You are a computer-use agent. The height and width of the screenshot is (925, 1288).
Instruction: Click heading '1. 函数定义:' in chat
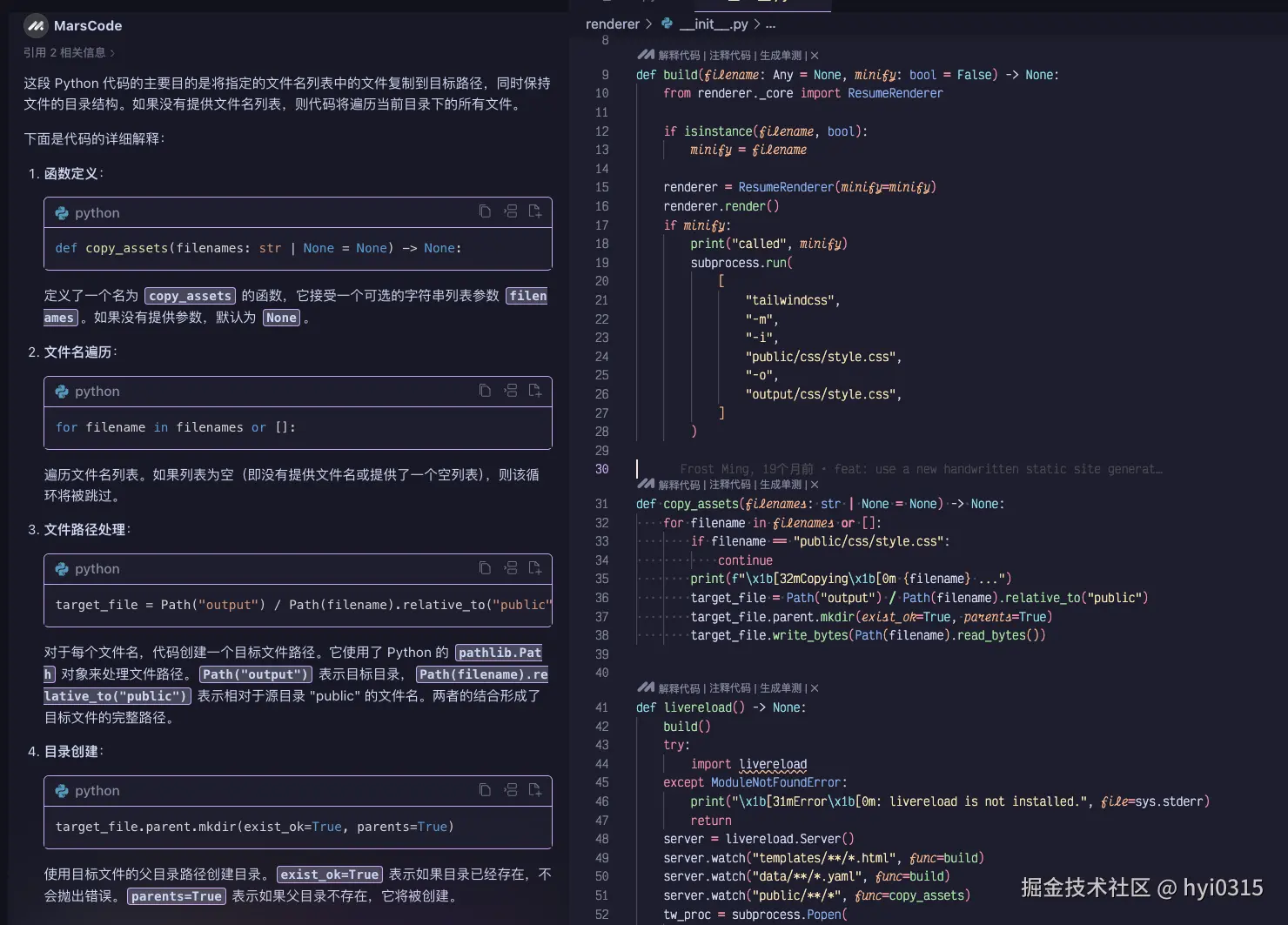(66, 173)
